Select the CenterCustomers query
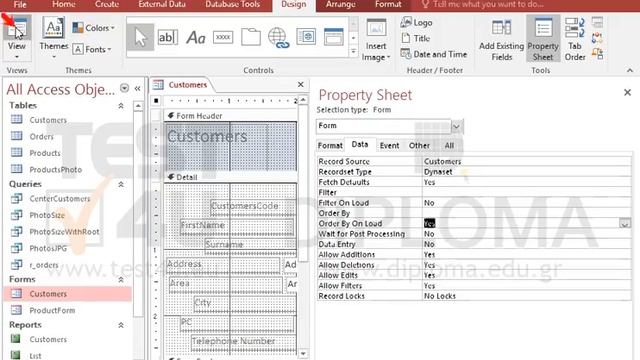Screen dimensions: 640x360 pyautogui.click(x=60, y=199)
